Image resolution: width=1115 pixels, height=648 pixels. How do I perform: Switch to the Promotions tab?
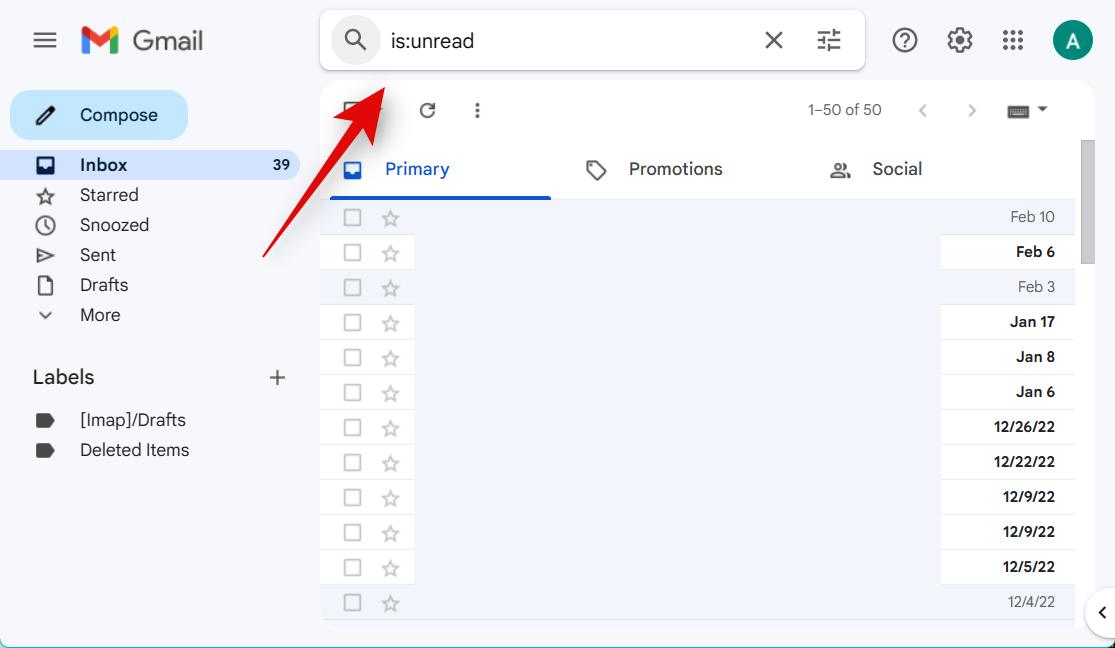(675, 170)
